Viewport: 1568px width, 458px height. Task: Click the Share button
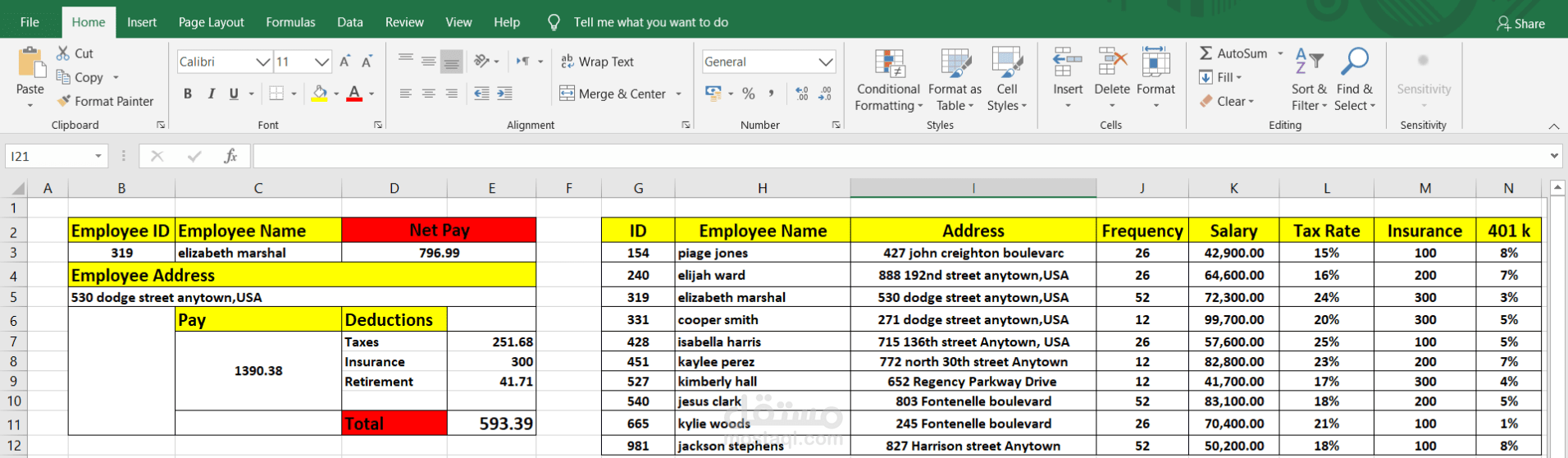click(1520, 24)
